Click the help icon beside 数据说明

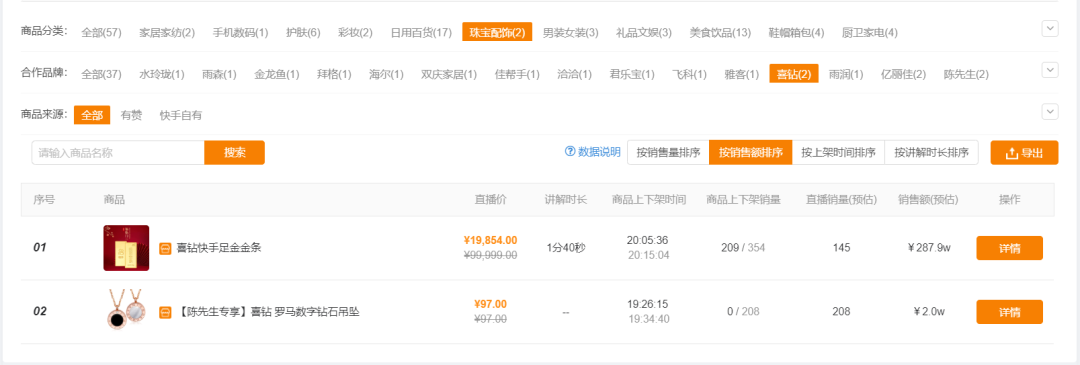click(x=570, y=152)
